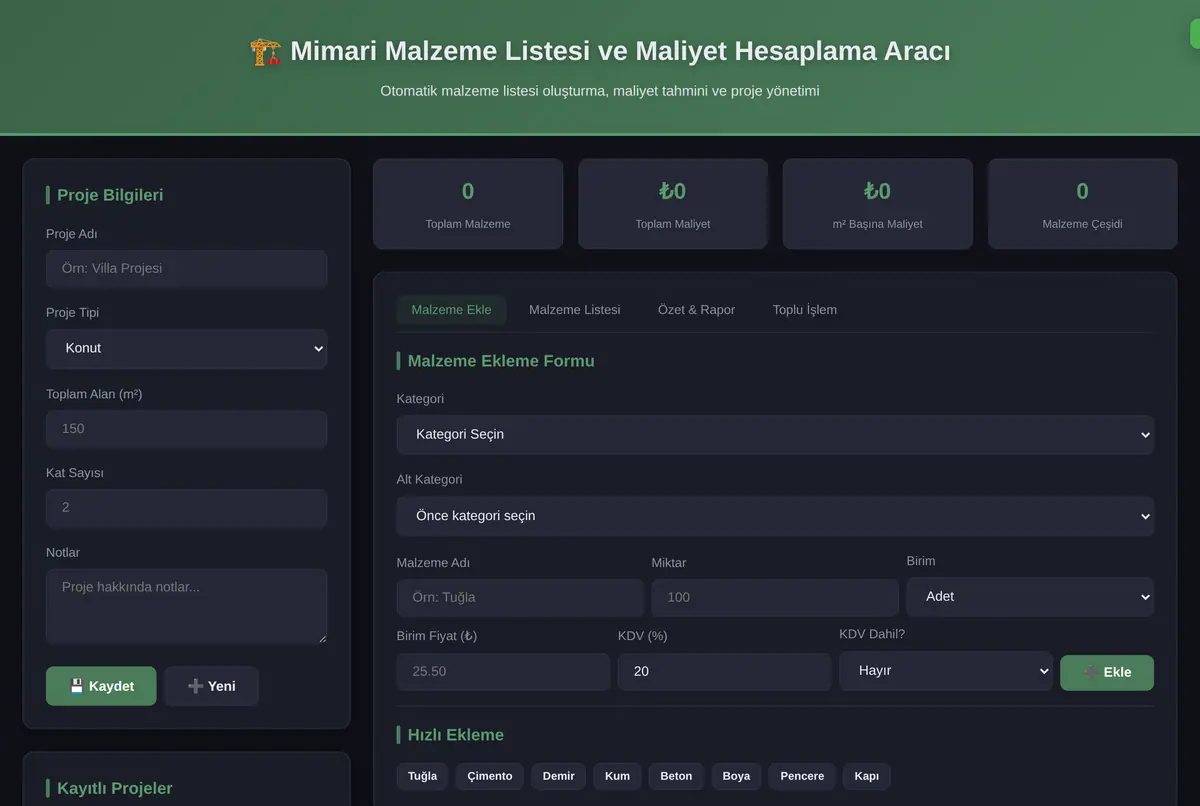Click the Toplam Maliyet stat card
The image size is (1200, 806).
pos(673,204)
